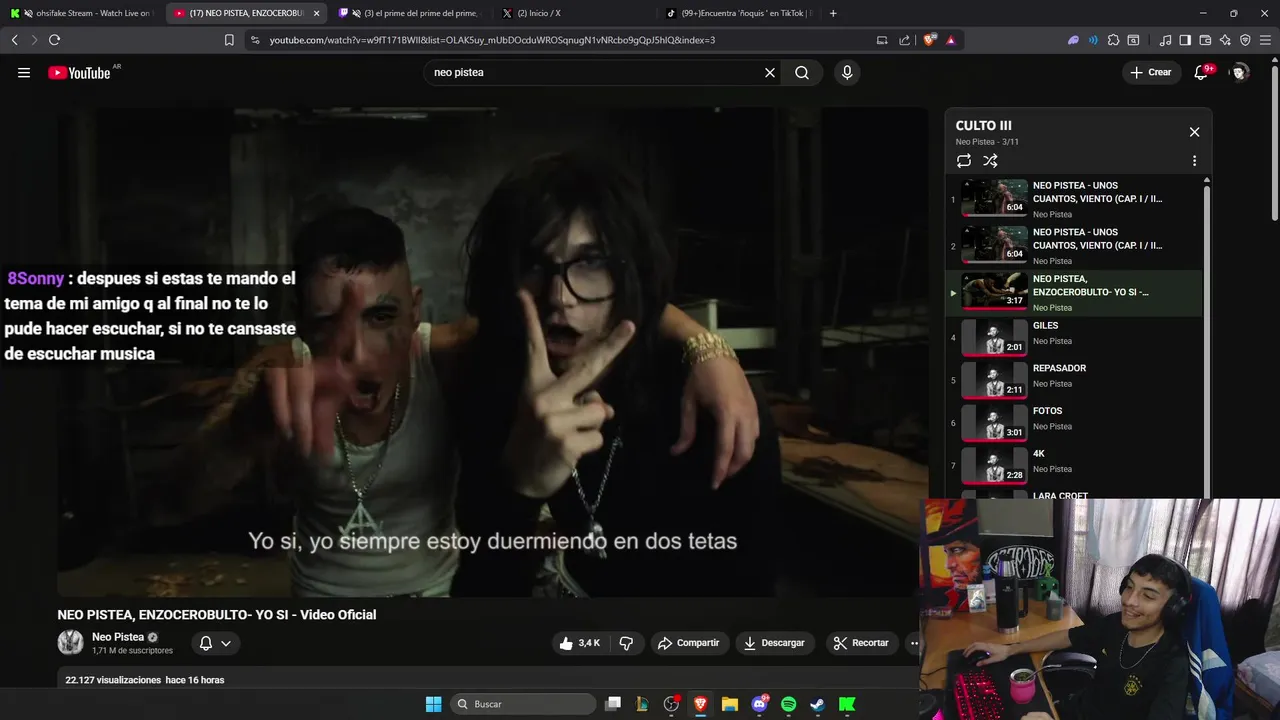The height and width of the screenshot is (720, 1280).
Task: Close the CULTO III playlist panel
Action: tap(1194, 132)
